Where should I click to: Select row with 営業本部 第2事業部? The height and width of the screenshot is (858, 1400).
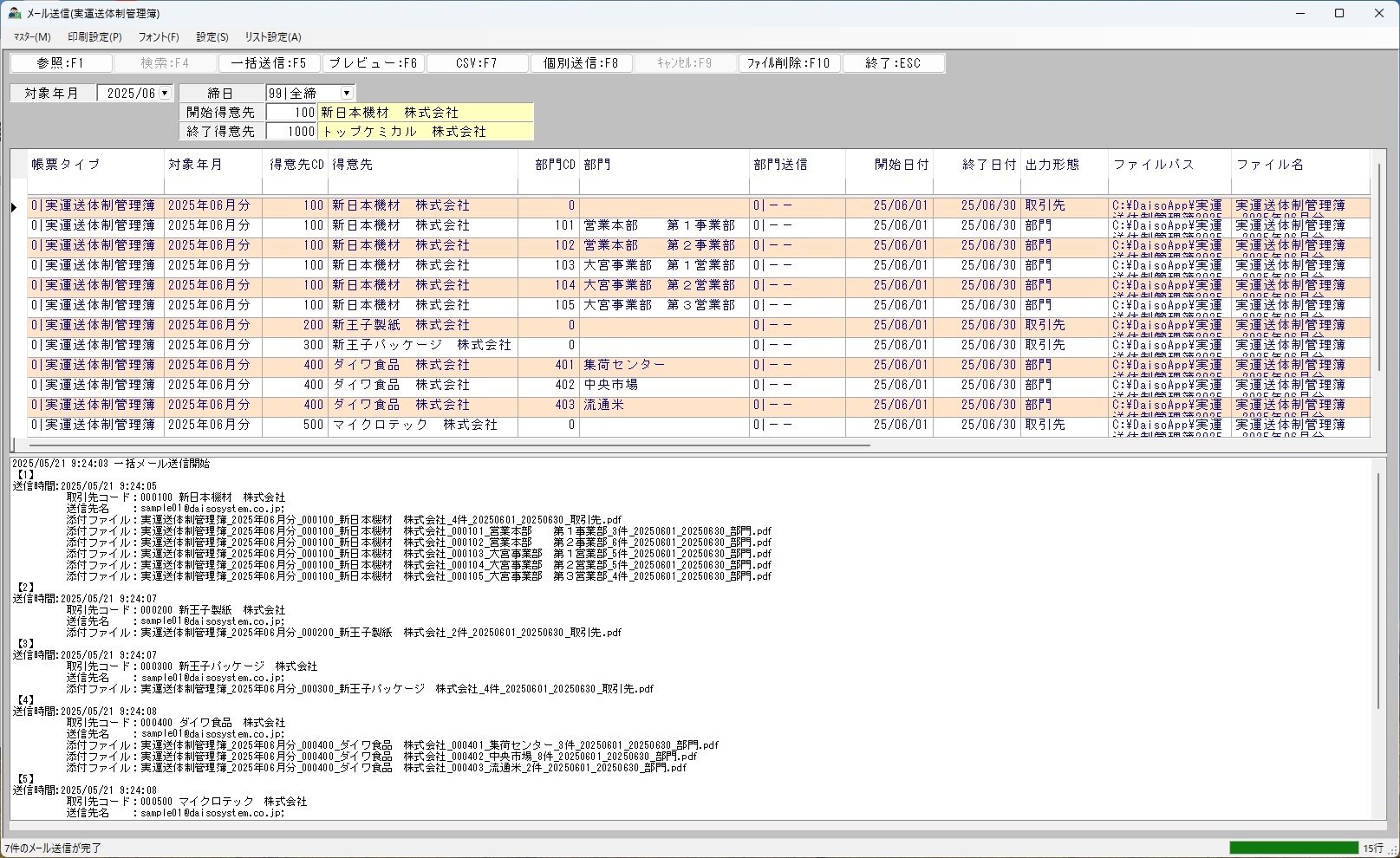click(699, 246)
